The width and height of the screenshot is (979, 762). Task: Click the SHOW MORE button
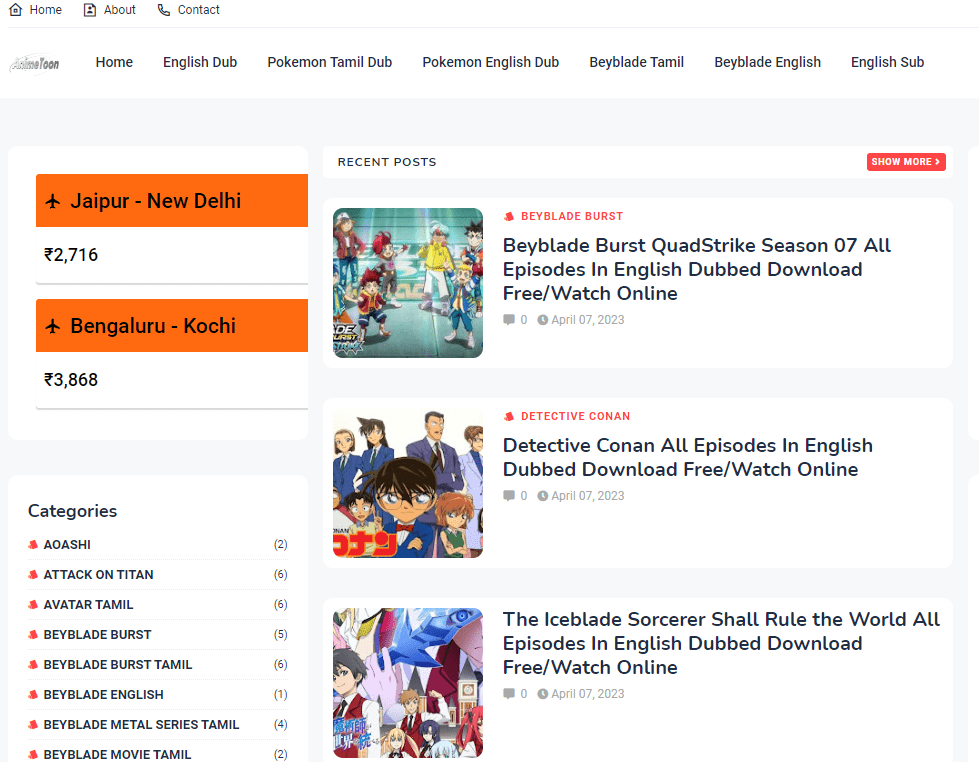click(906, 162)
